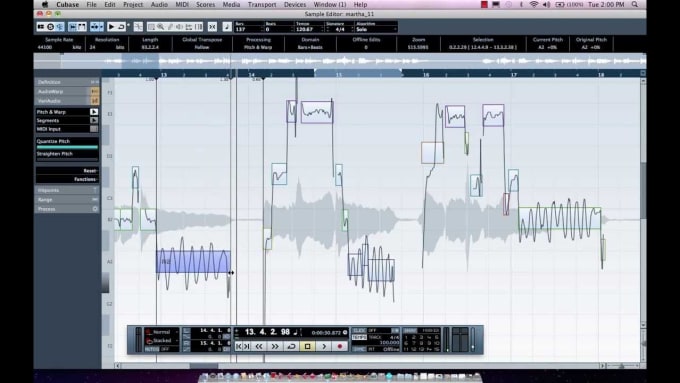This screenshot has height=383, width=680.
Task: Adjust the transport output level slider
Action: (473, 339)
